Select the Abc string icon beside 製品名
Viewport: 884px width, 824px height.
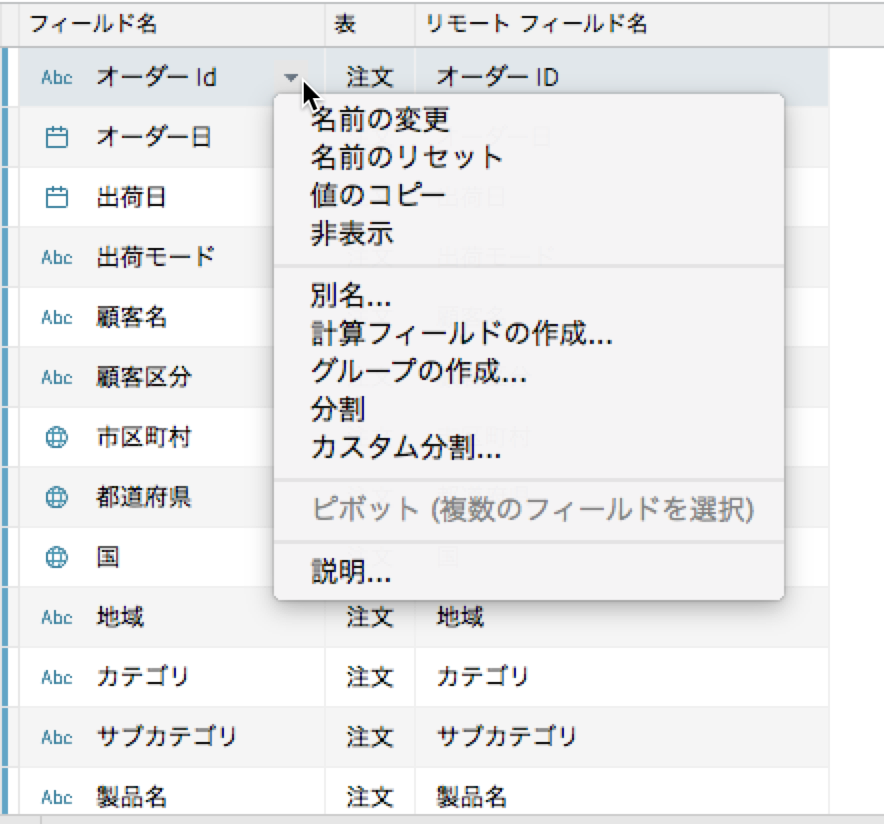57,797
